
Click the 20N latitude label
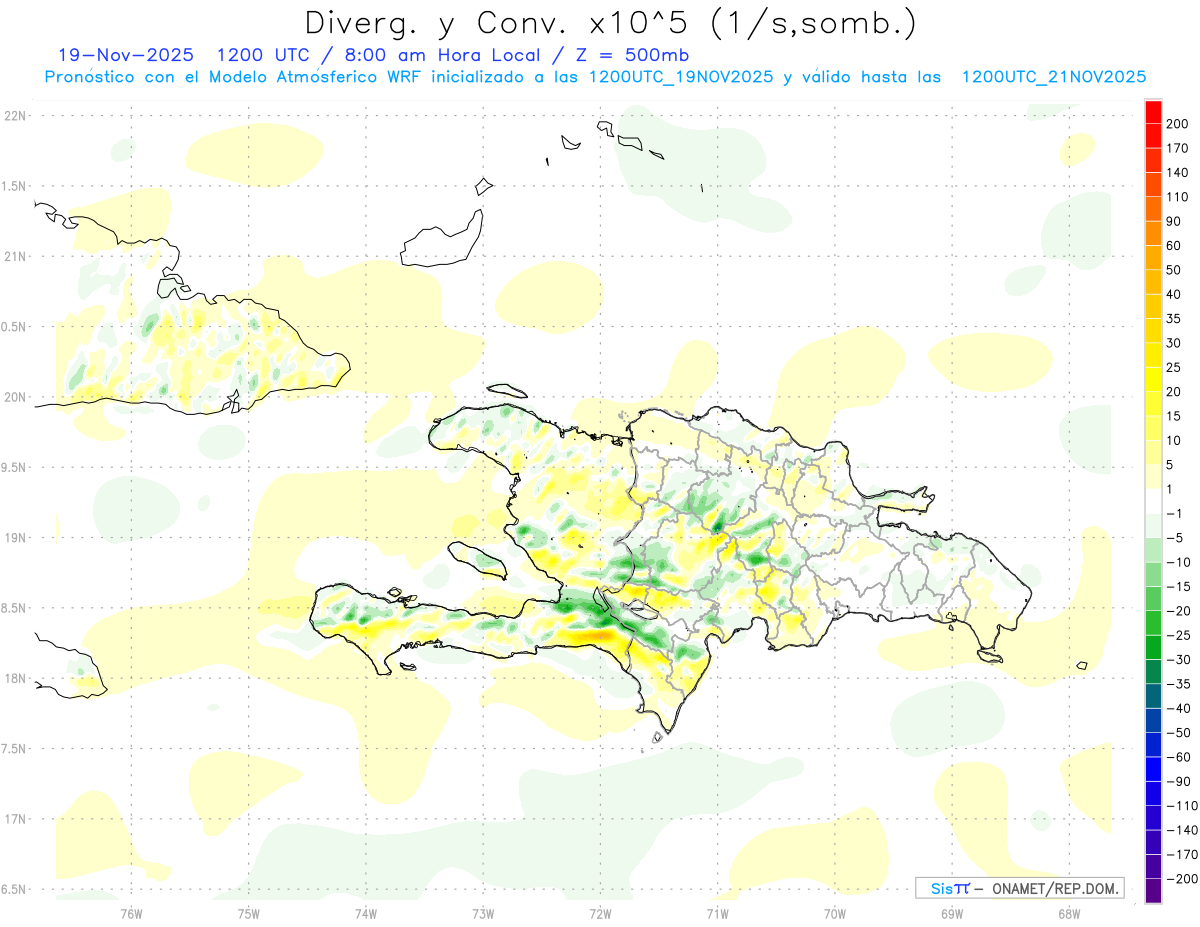tap(14, 397)
